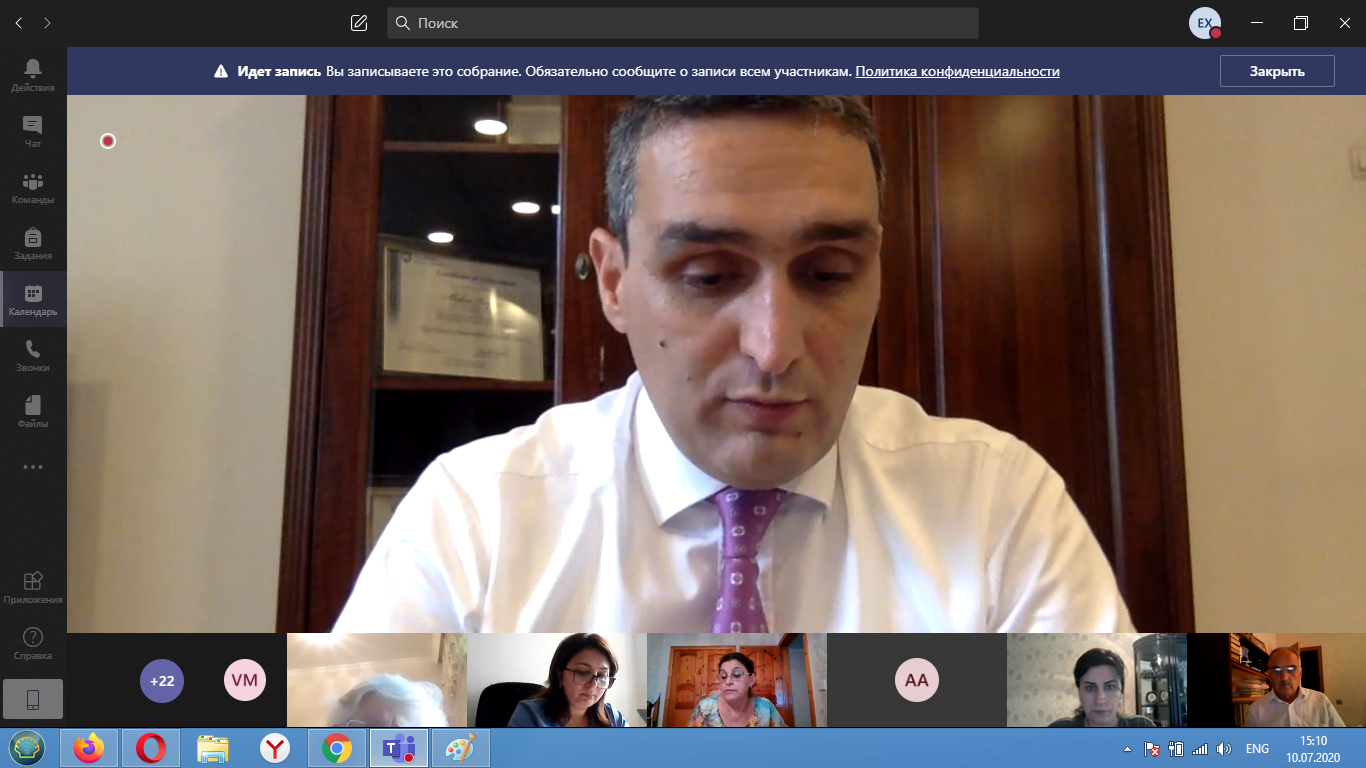This screenshot has width=1366, height=768.
Task: Open Help (Справка) in sidebar
Action: coord(33,643)
